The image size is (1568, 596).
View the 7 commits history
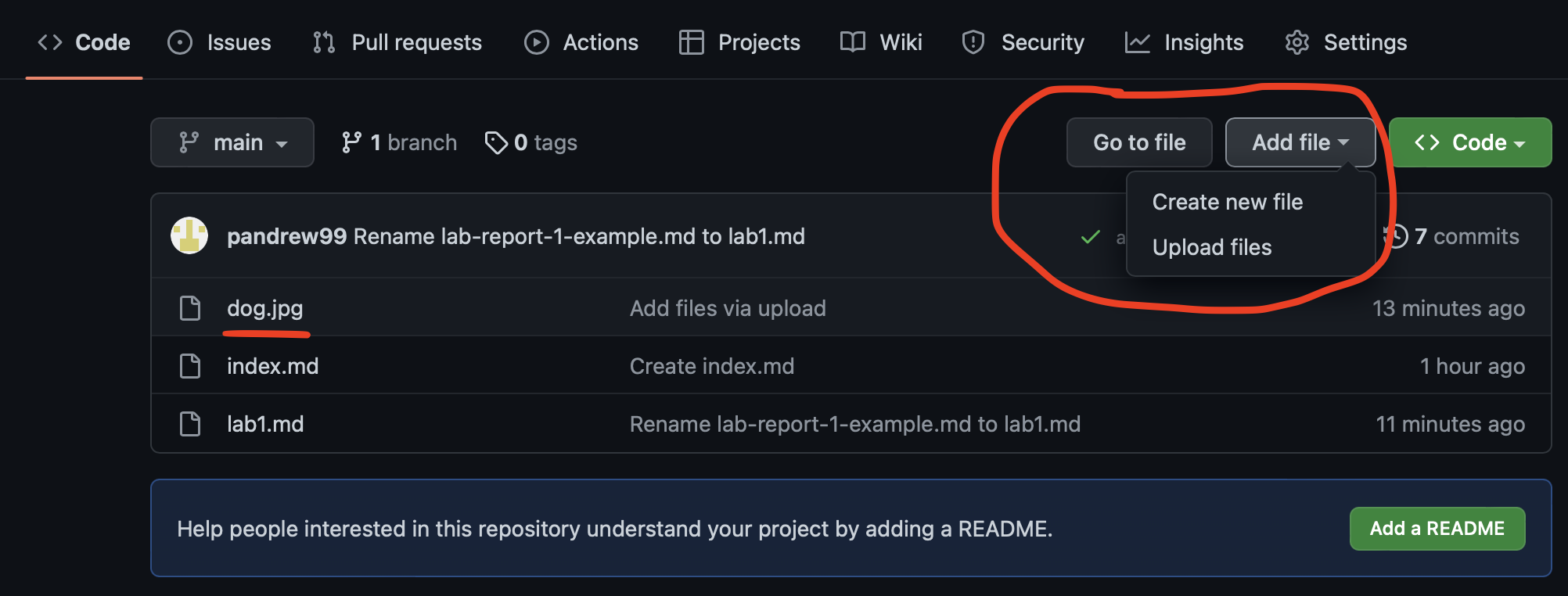pyautogui.click(x=1451, y=236)
